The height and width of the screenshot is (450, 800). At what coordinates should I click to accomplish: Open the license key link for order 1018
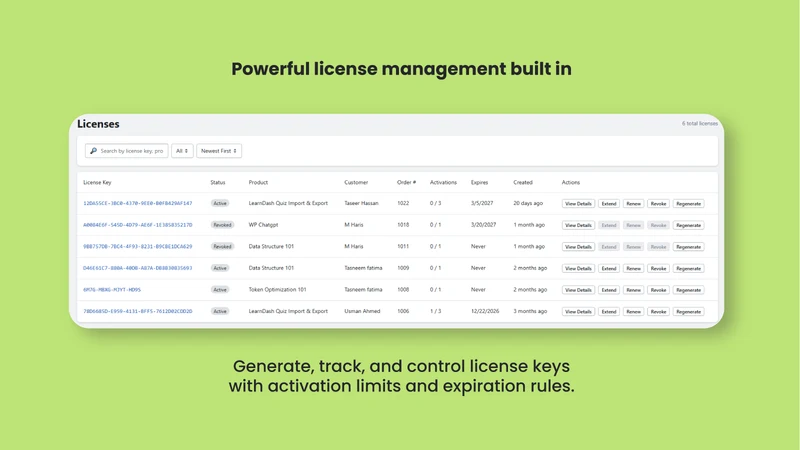[138, 224]
